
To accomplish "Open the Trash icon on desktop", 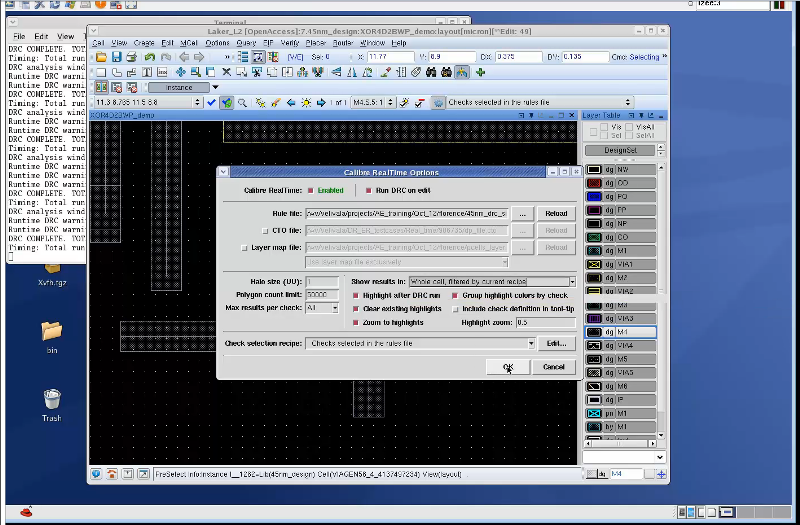I will click(x=52, y=405).
